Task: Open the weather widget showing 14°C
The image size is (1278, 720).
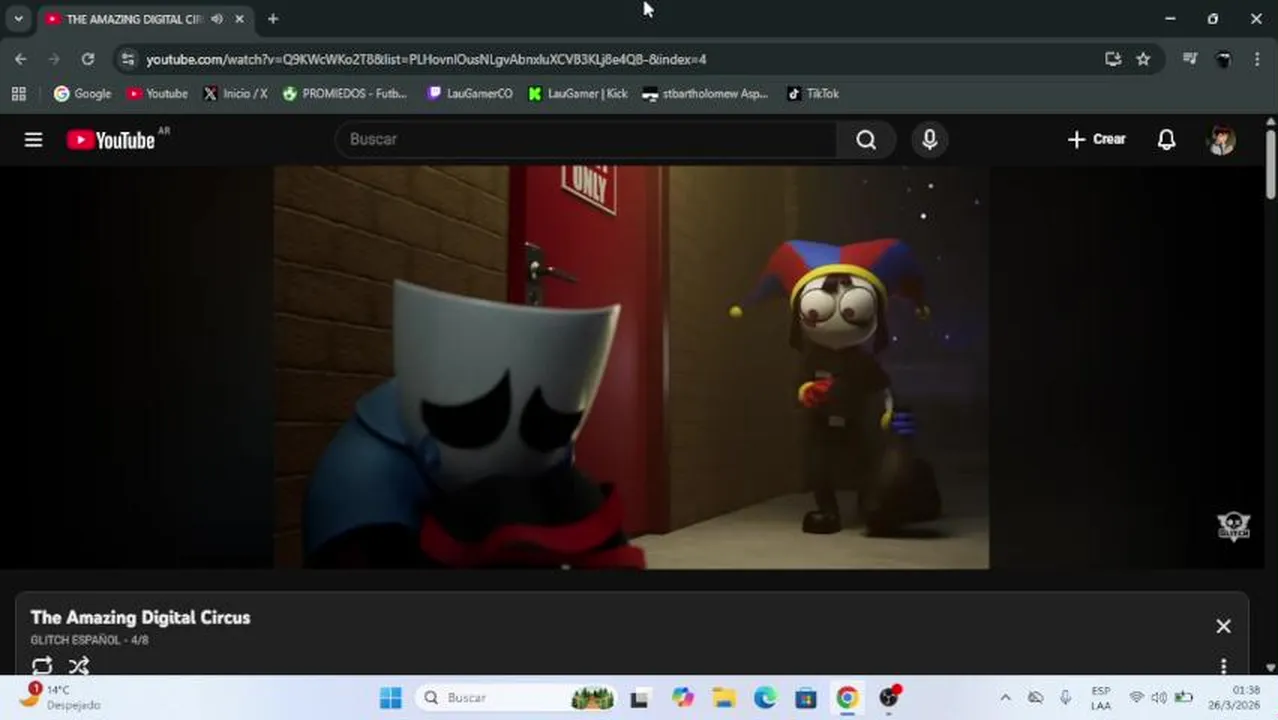Action: pos(62,697)
